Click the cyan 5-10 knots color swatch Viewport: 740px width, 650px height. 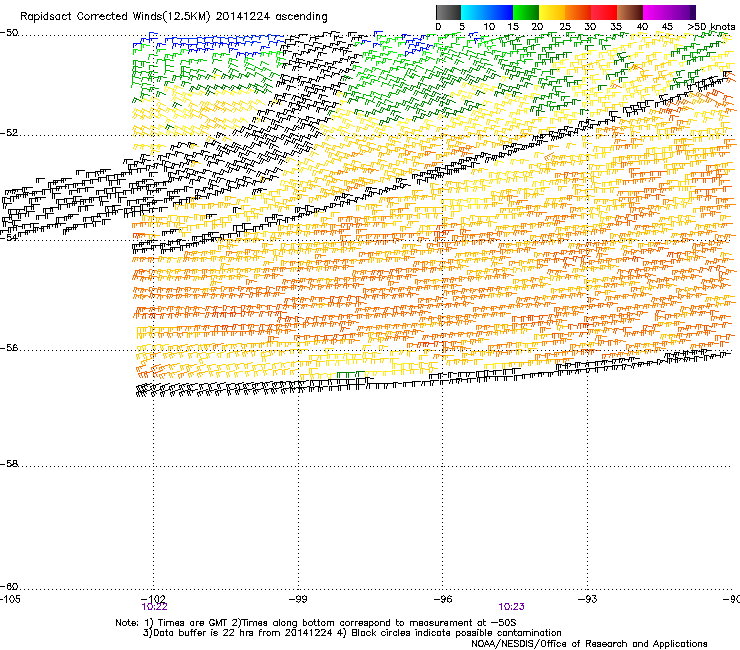pos(474,12)
